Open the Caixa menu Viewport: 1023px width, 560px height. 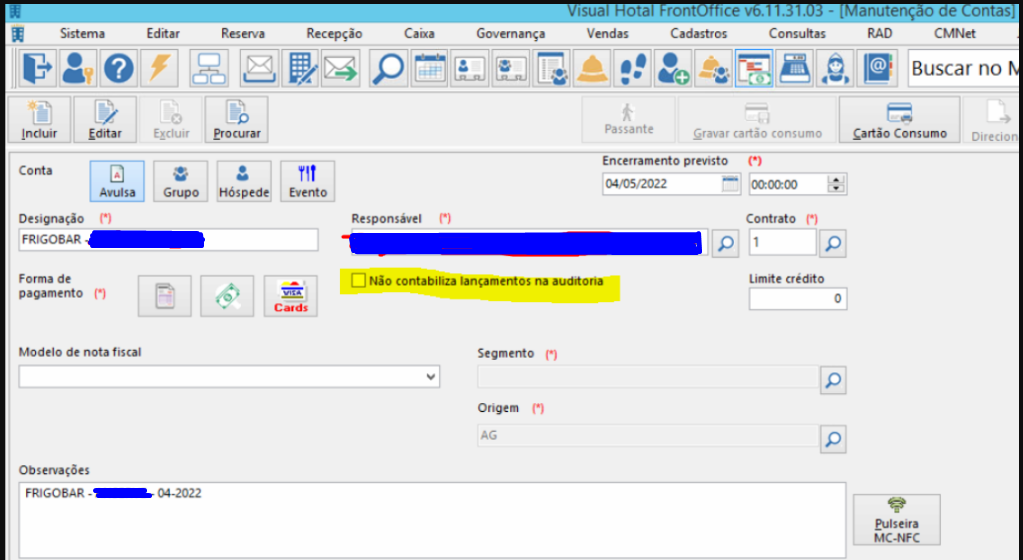pyautogui.click(x=419, y=33)
